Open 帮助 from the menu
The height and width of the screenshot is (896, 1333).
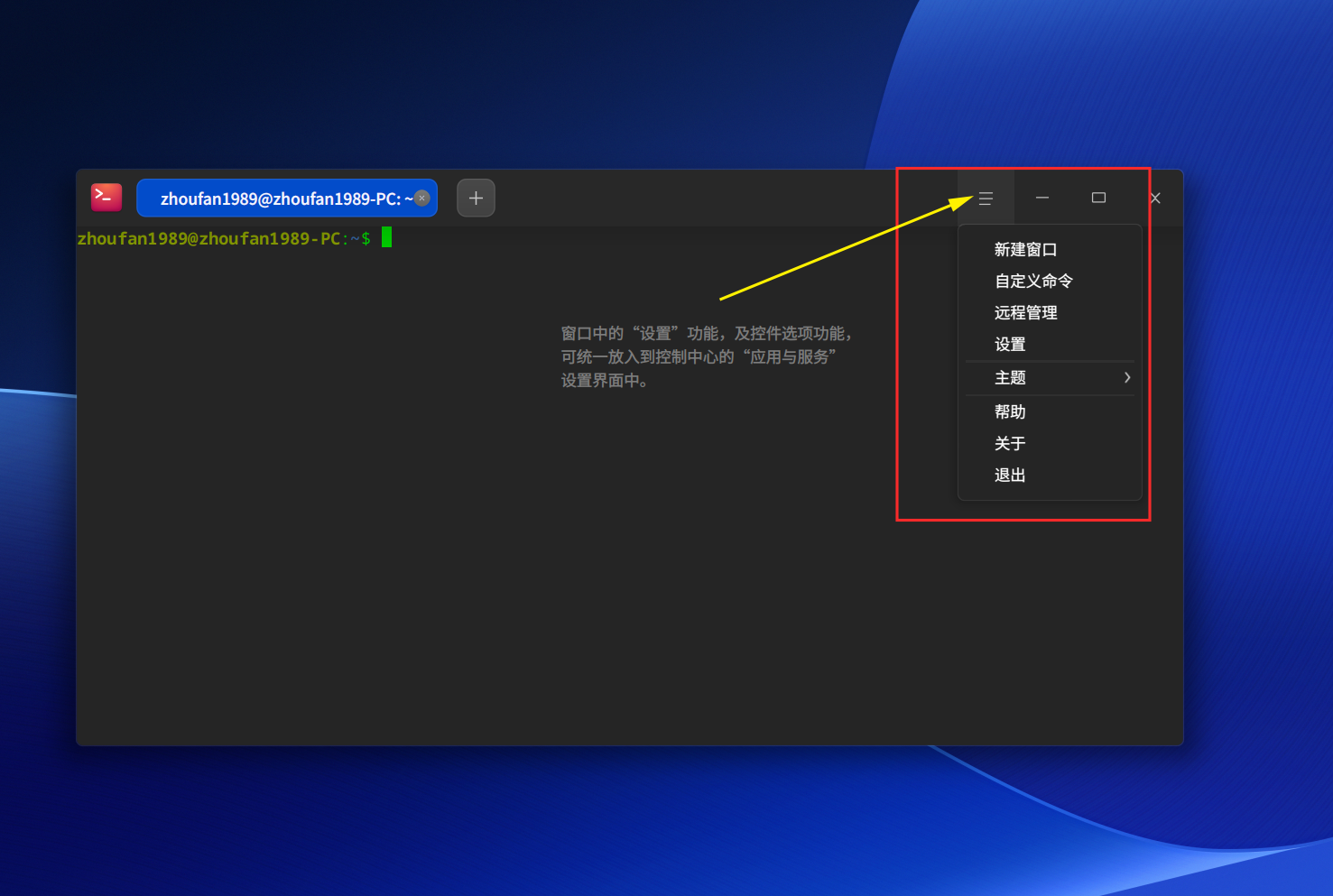(x=1050, y=411)
